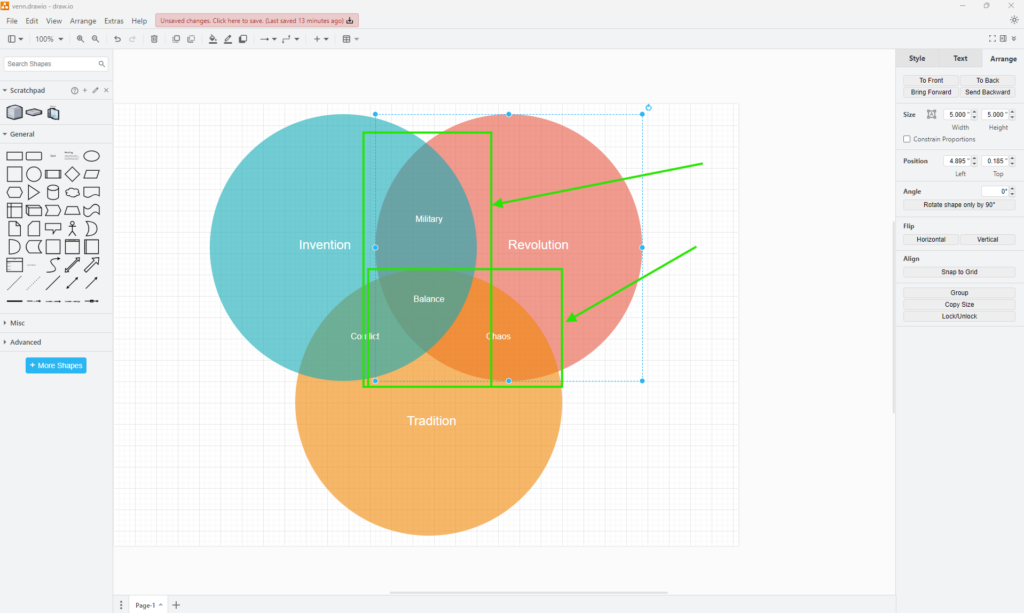The height and width of the screenshot is (613, 1024).
Task: Select the parallelogram shape in General
Action: (x=91, y=174)
